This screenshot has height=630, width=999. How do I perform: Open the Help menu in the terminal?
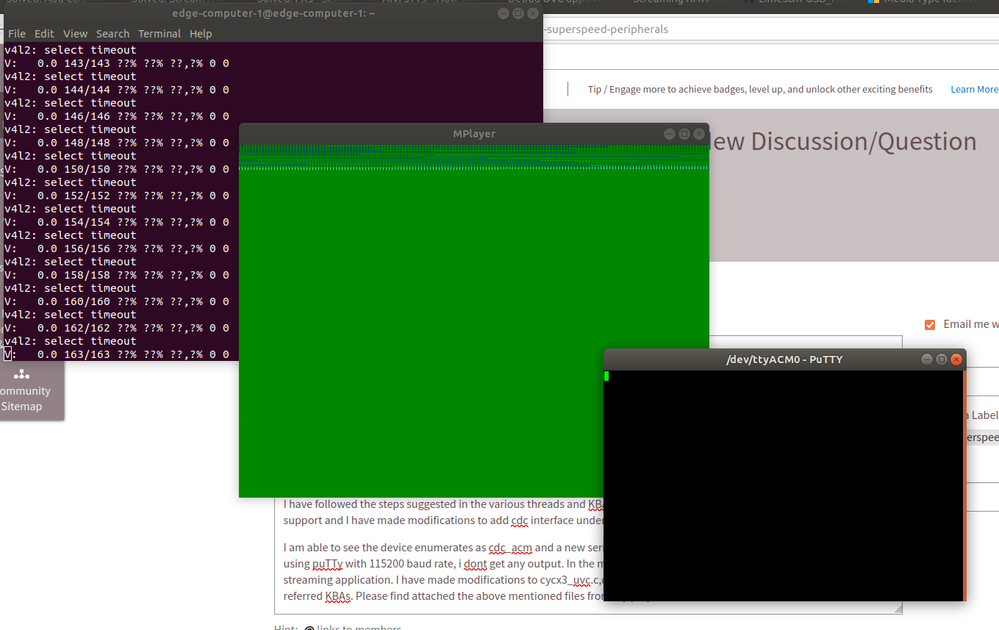tap(201, 34)
